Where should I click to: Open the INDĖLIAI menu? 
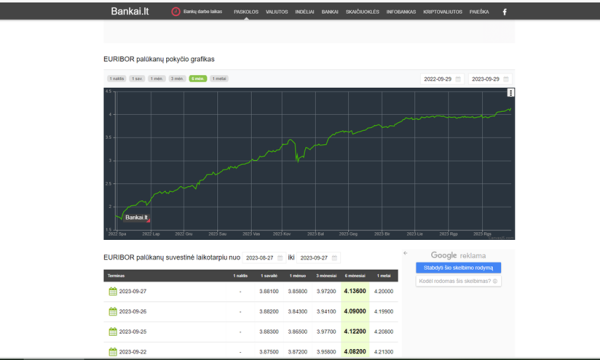[305, 12]
